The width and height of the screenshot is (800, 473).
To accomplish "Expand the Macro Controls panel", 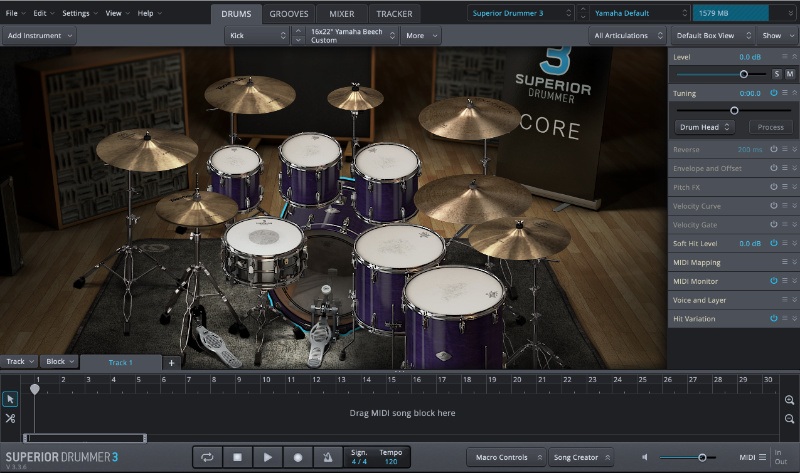I will click(x=507, y=457).
